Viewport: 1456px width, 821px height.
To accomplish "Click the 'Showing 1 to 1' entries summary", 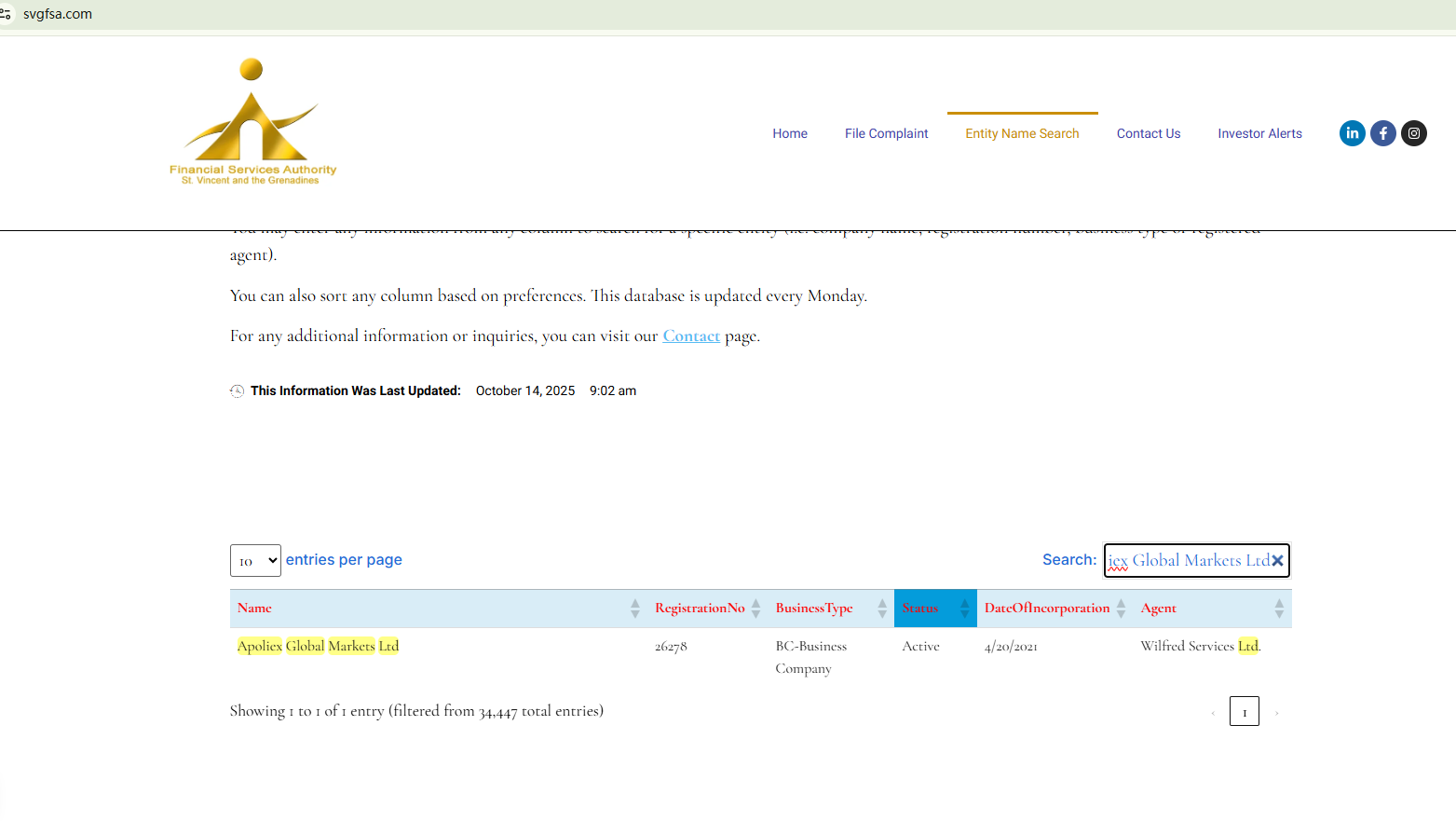I will click(416, 711).
